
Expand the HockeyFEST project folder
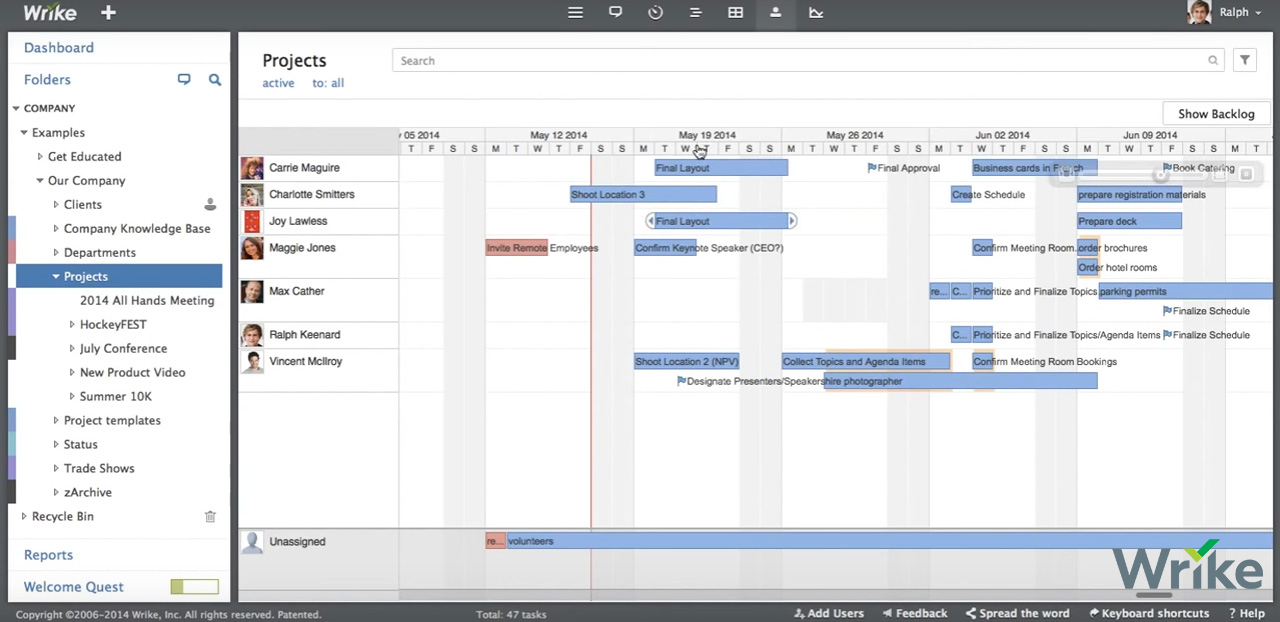tap(72, 325)
